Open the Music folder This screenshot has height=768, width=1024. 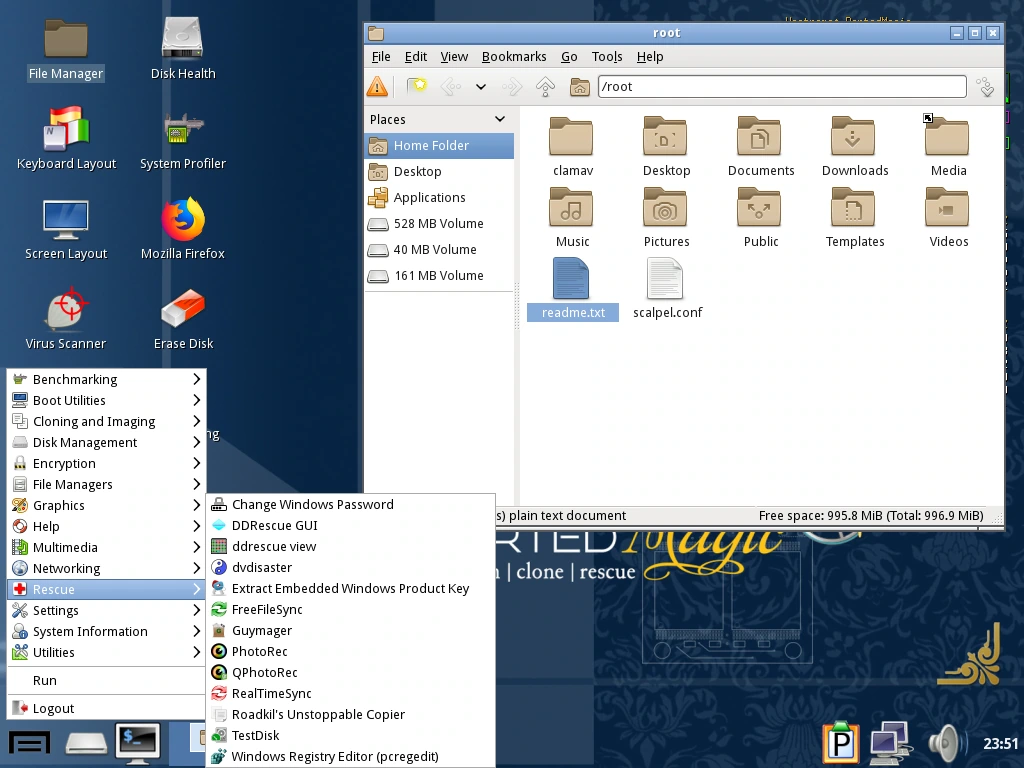(x=572, y=218)
